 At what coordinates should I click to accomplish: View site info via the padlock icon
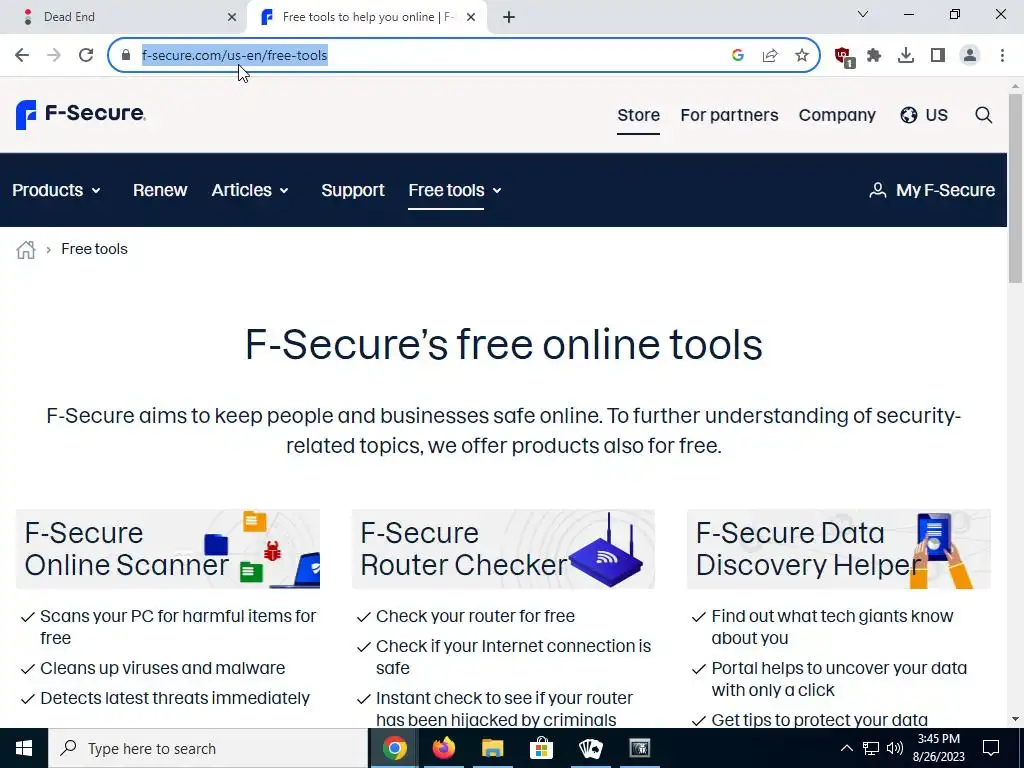click(x=126, y=55)
